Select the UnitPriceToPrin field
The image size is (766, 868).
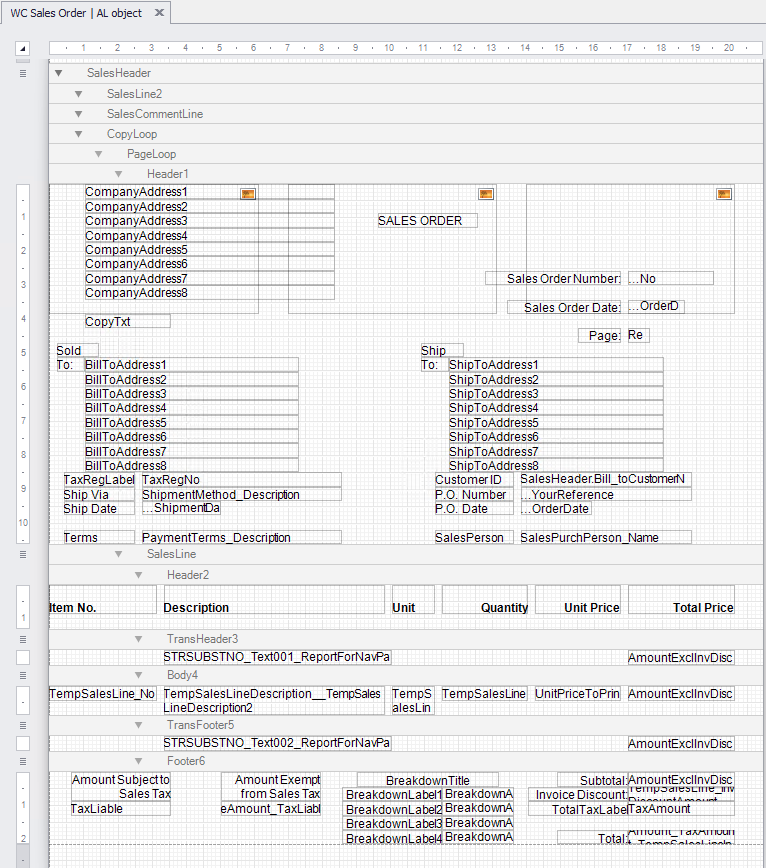[578, 694]
